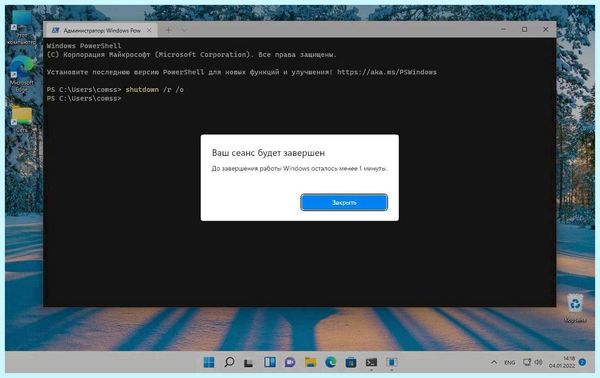The width and height of the screenshot is (600, 378).
Task: Select the Сеть folder desktop icon
Action: click(x=22, y=119)
